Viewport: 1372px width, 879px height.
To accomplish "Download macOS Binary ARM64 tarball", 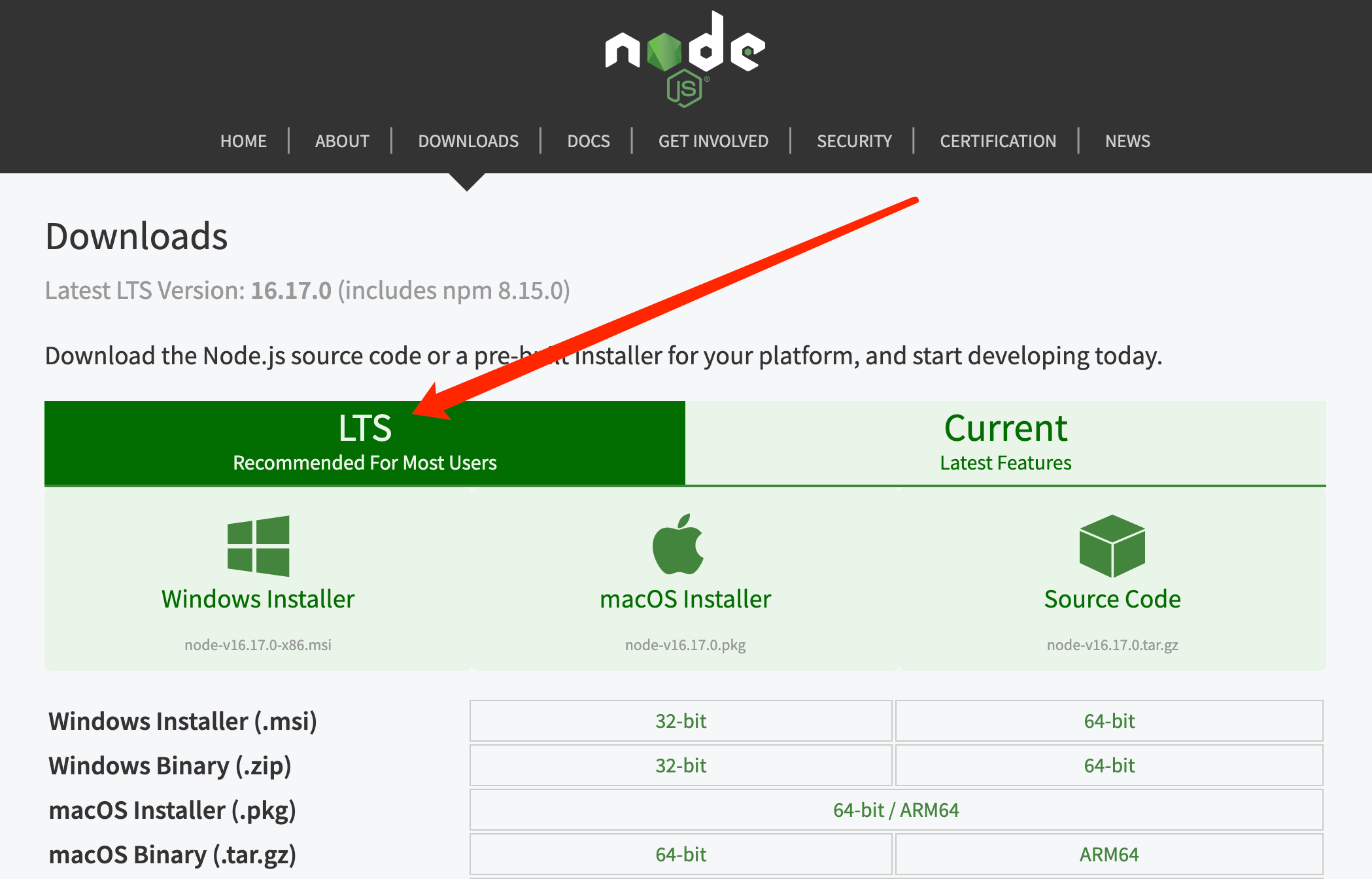I will [x=1109, y=854].
